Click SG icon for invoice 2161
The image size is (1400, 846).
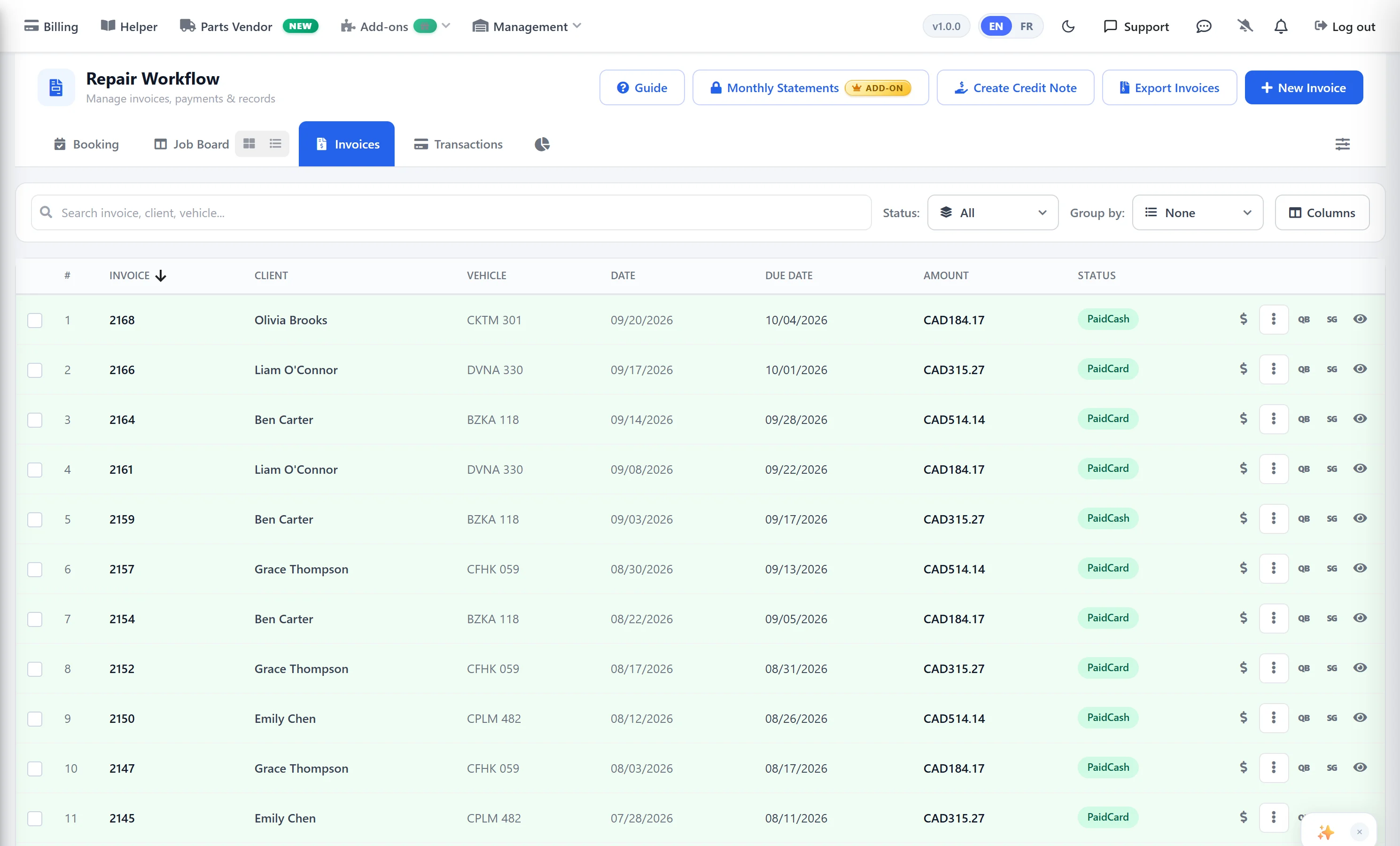click(1332, 469)
